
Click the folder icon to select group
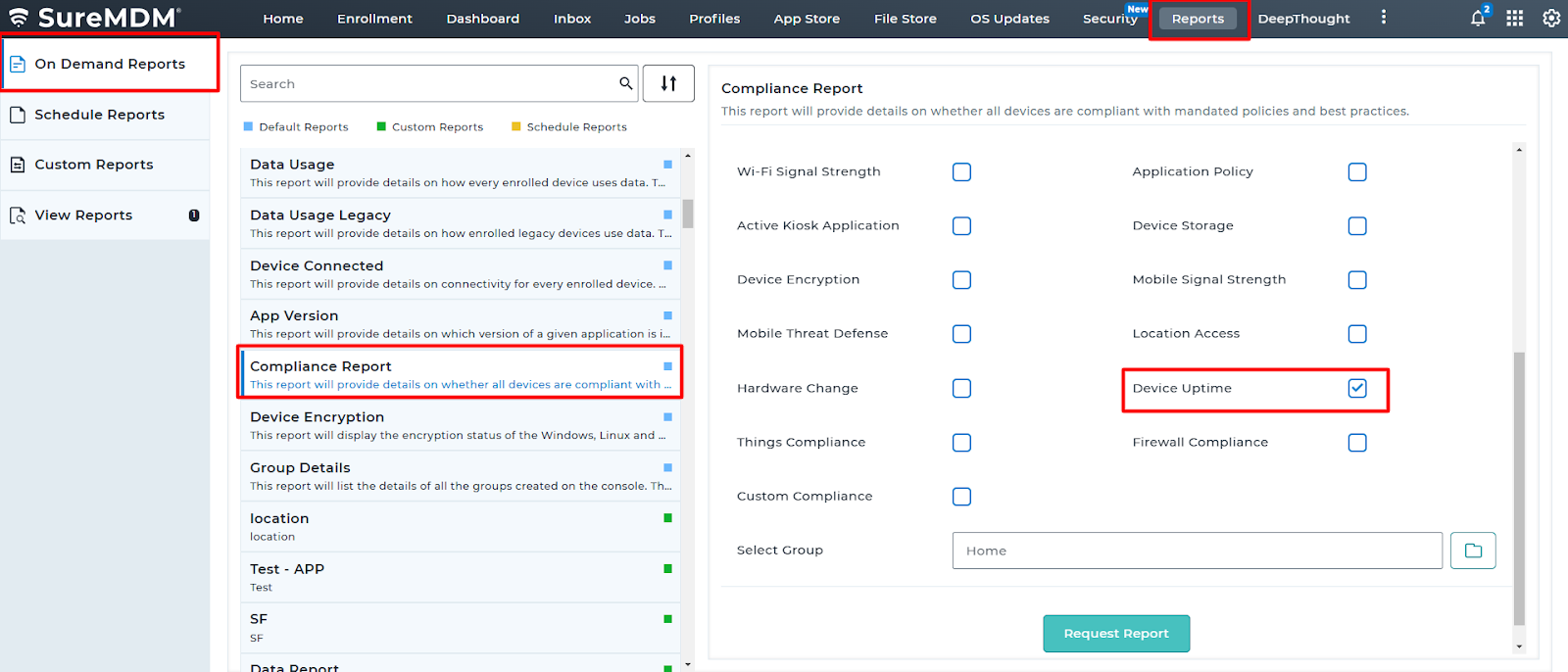pos(1473,551)
